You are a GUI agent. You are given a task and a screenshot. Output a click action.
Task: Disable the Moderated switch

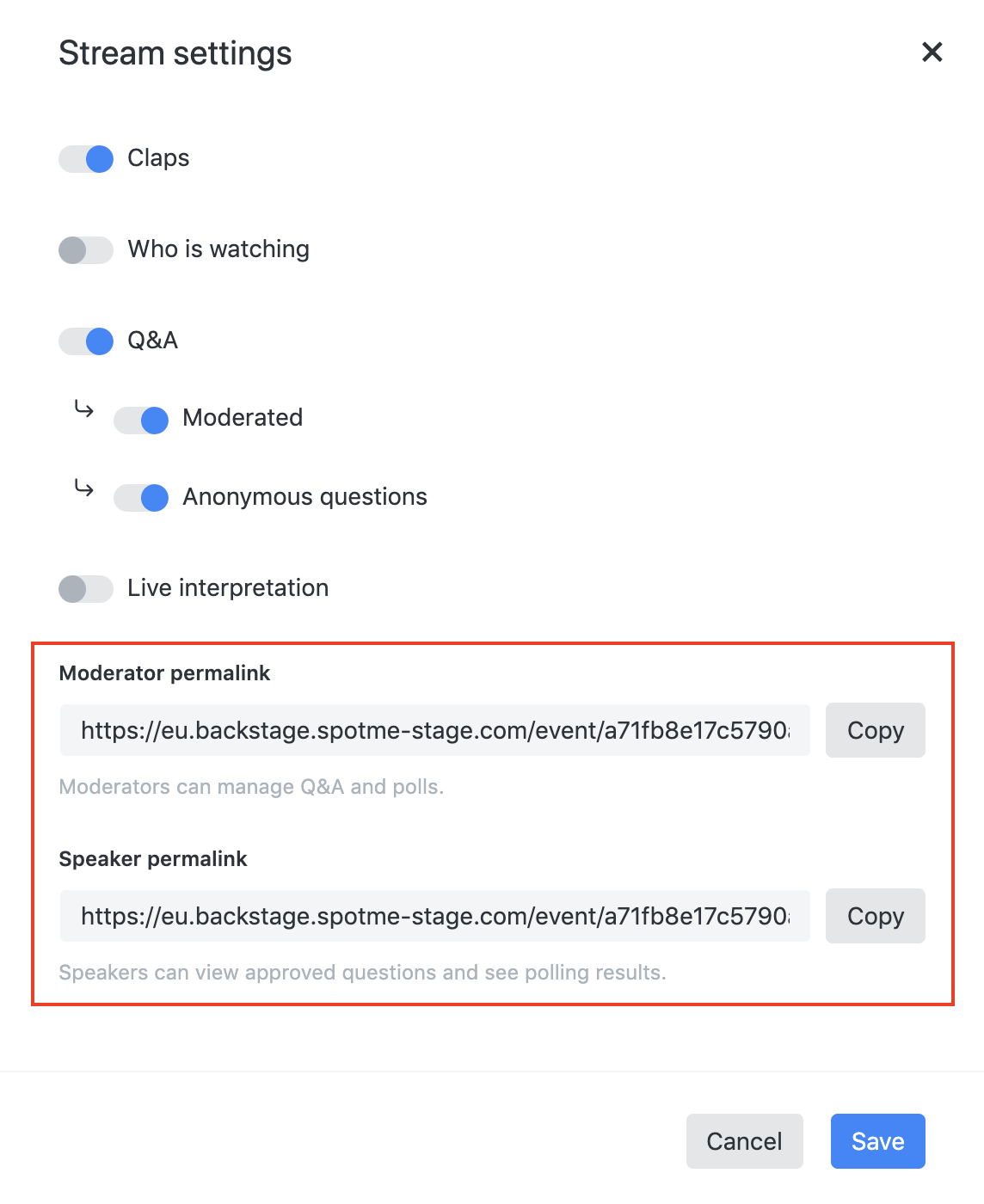coord(141,421)
